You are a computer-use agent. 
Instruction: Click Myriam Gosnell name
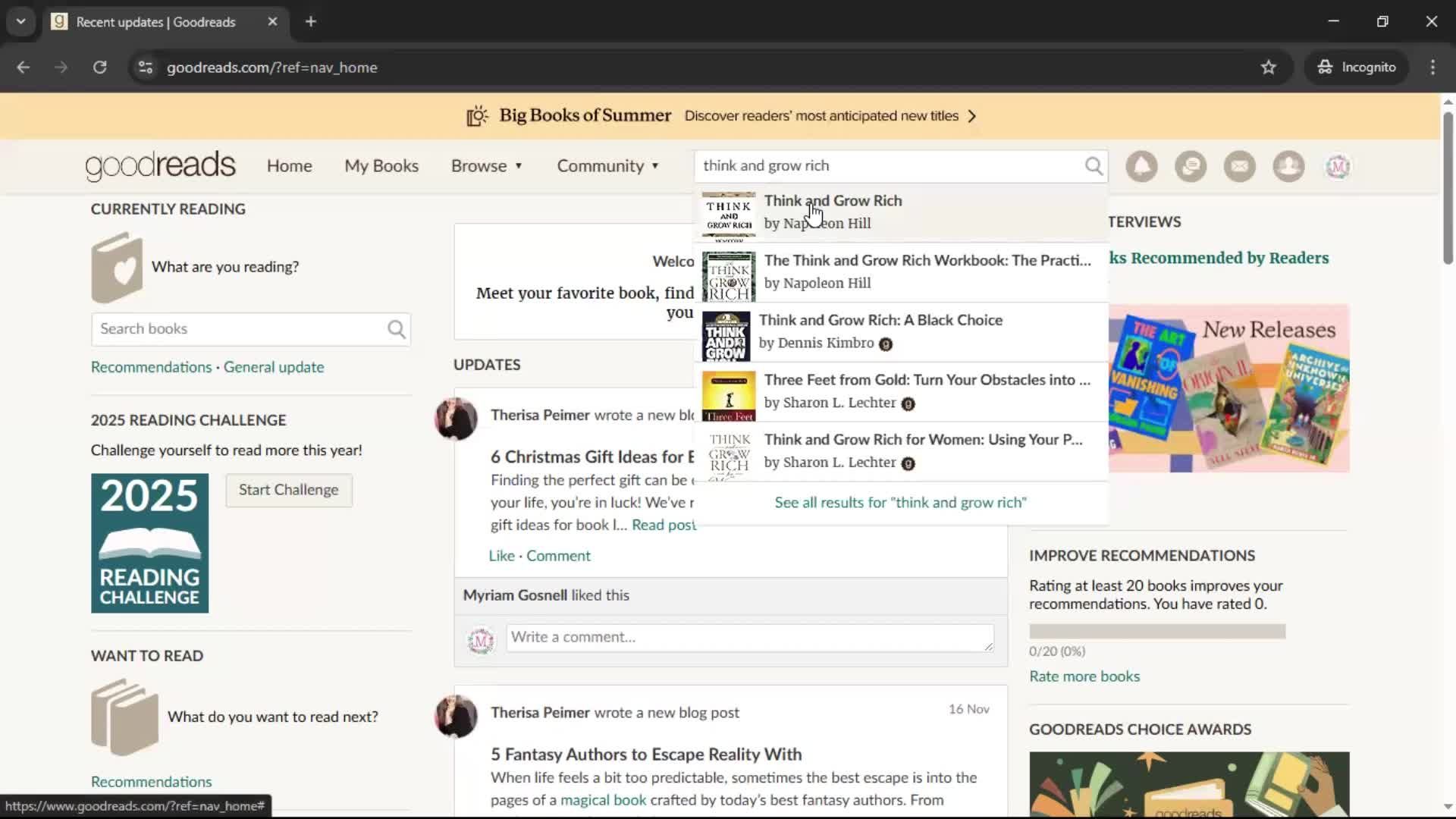coord(515,595)
